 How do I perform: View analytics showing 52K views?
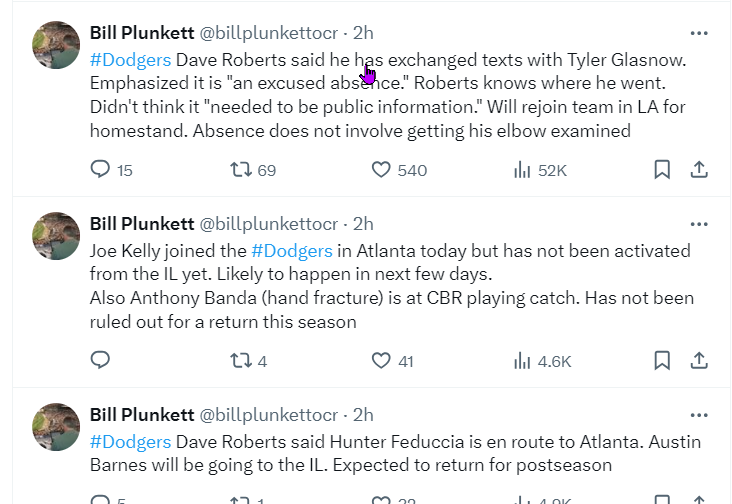tap(522, 170)
